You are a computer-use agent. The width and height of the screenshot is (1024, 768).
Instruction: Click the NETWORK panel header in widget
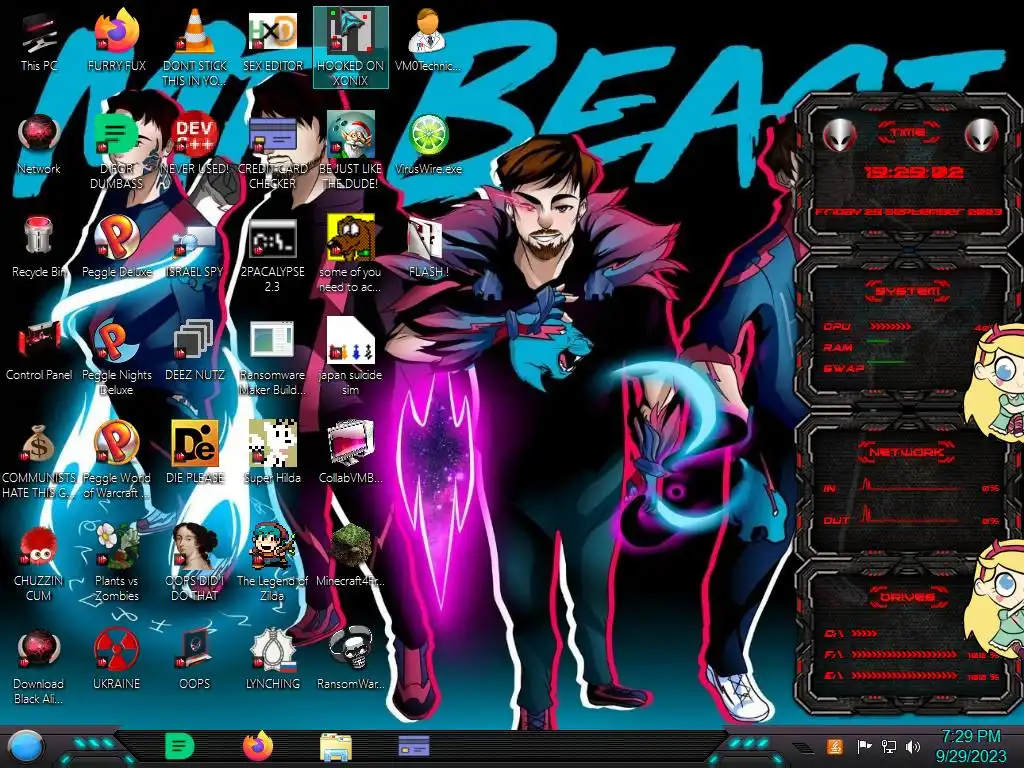point(906,452)
